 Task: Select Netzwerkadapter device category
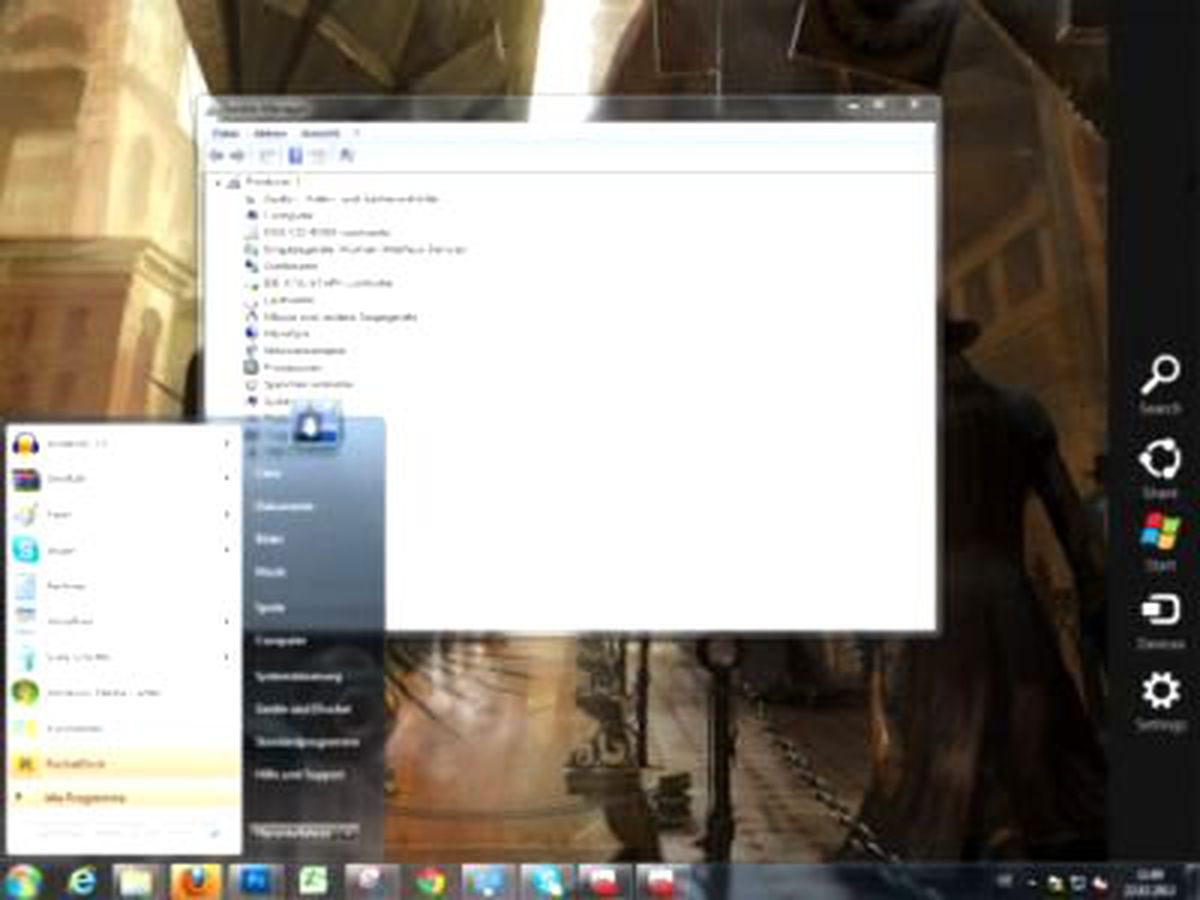(x=305, y=351)
